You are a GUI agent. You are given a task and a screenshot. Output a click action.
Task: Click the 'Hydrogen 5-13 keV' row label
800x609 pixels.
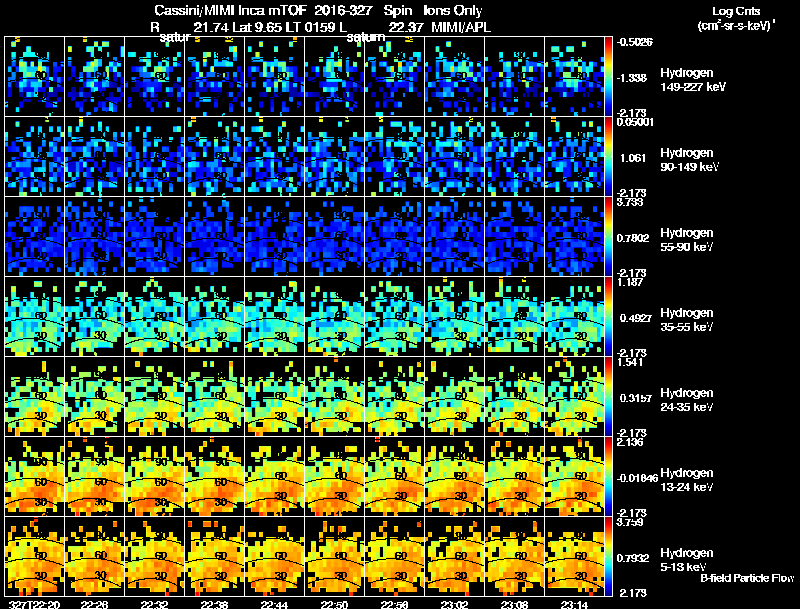687,560
